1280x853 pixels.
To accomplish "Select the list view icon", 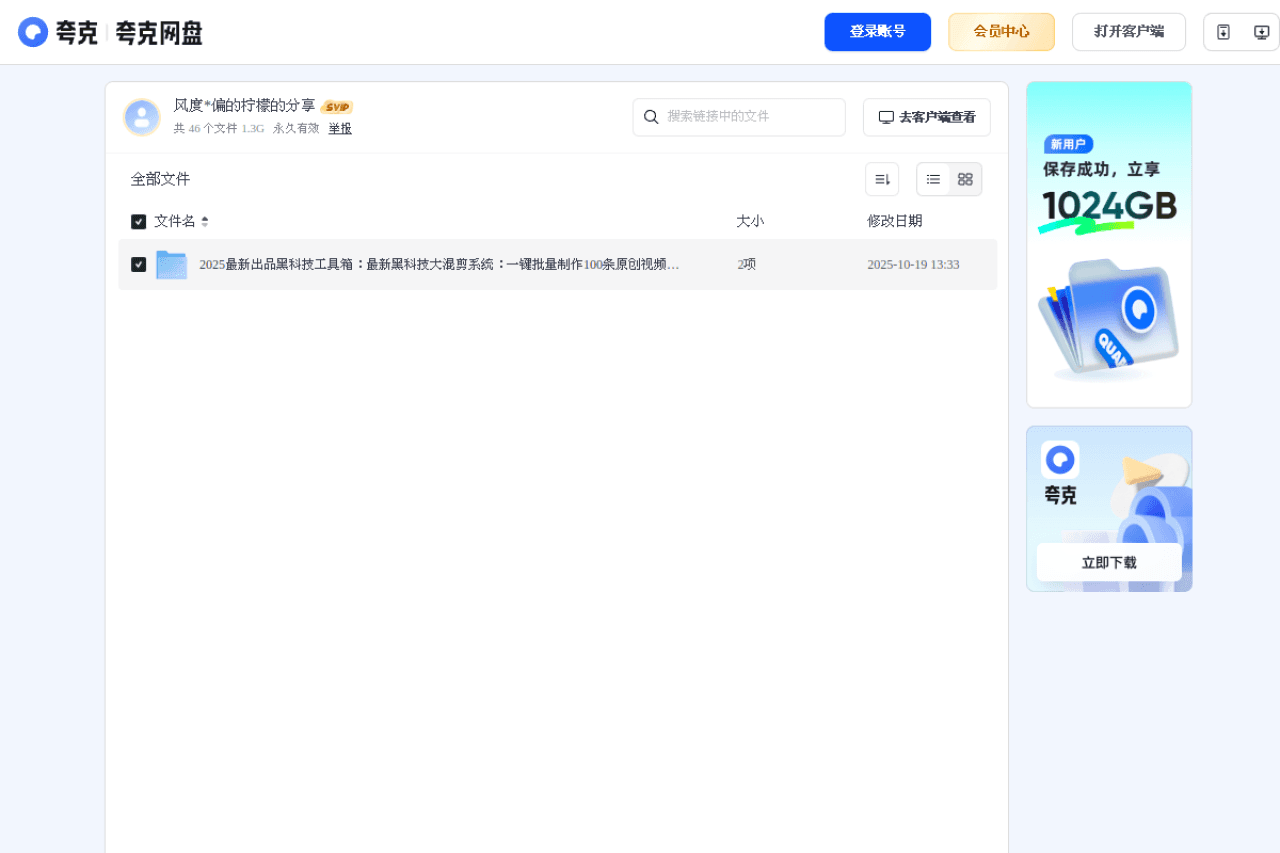I will (x=933, y=179).
